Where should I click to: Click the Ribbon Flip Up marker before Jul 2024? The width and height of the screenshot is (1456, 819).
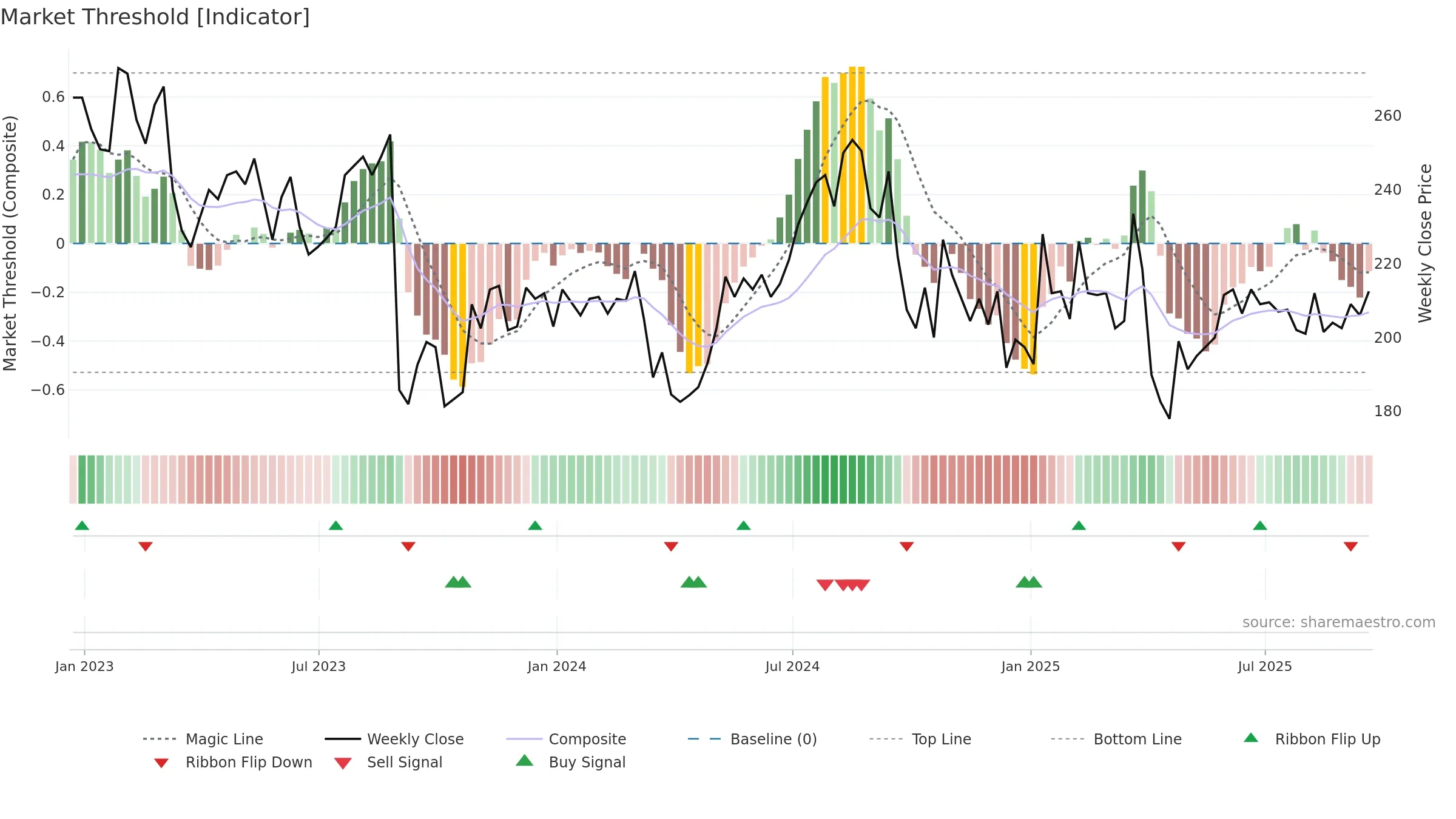pyautogui.click(x=744, y=525)
